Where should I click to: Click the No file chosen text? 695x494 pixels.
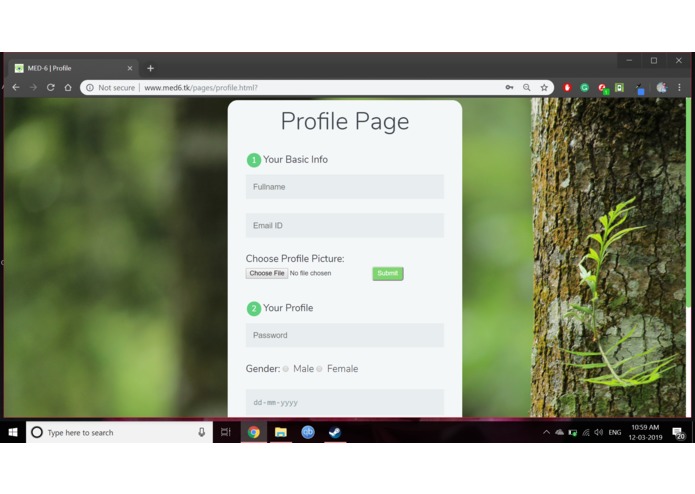coord(310,273)
